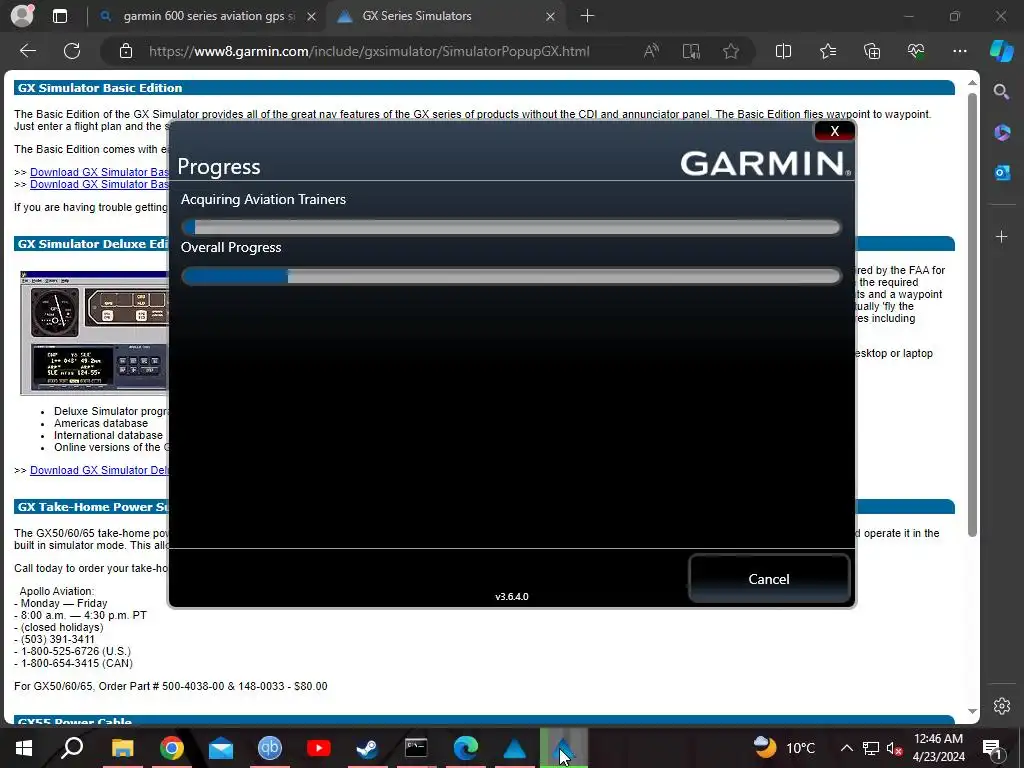Click the page vertical scrollbar
1024x768 pixels.
(x=972, y=315)
